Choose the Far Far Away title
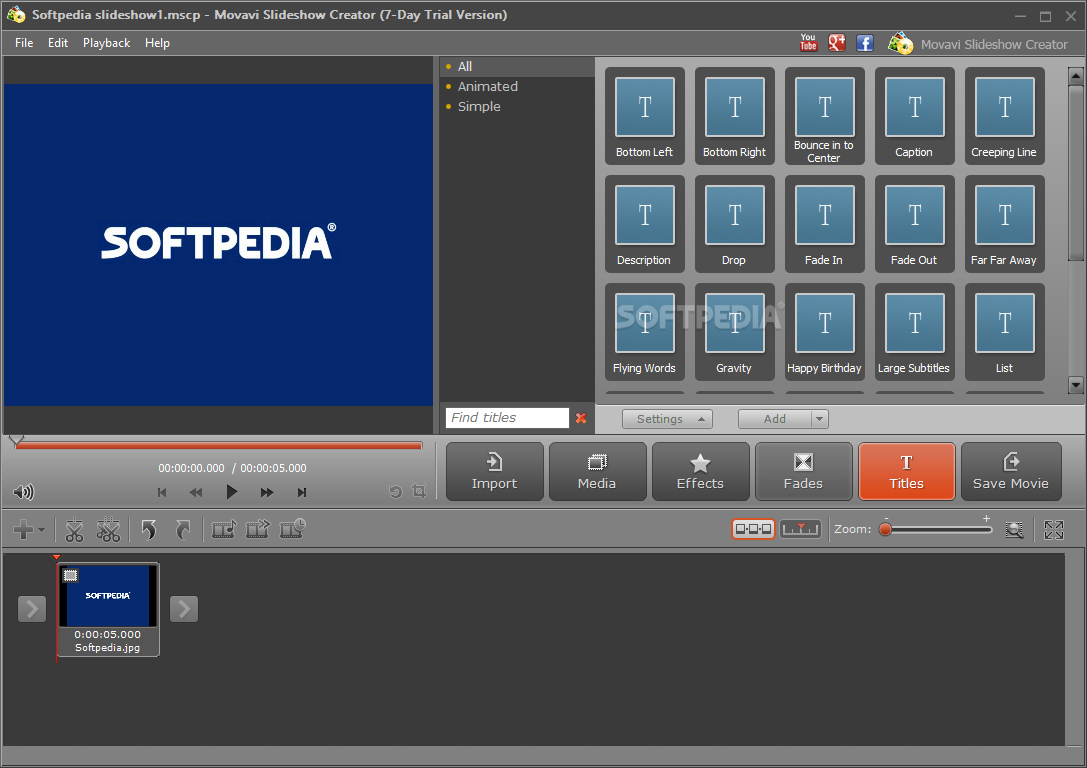Screen dimensions: 1087x768 point(1005,224)
